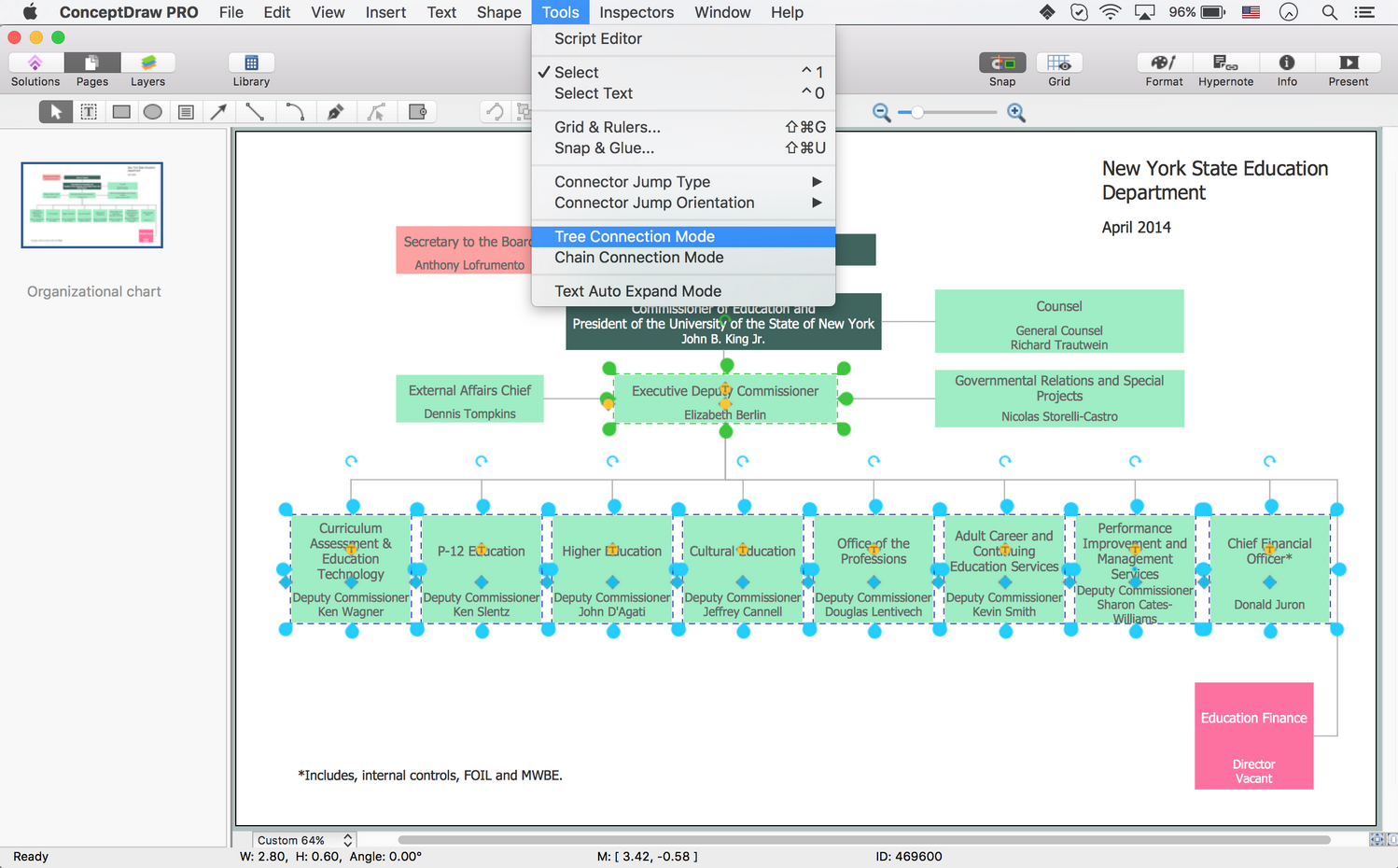Open the Solutions panel icon
This screenshot has width=1398, height=868.
click(35, 63)
